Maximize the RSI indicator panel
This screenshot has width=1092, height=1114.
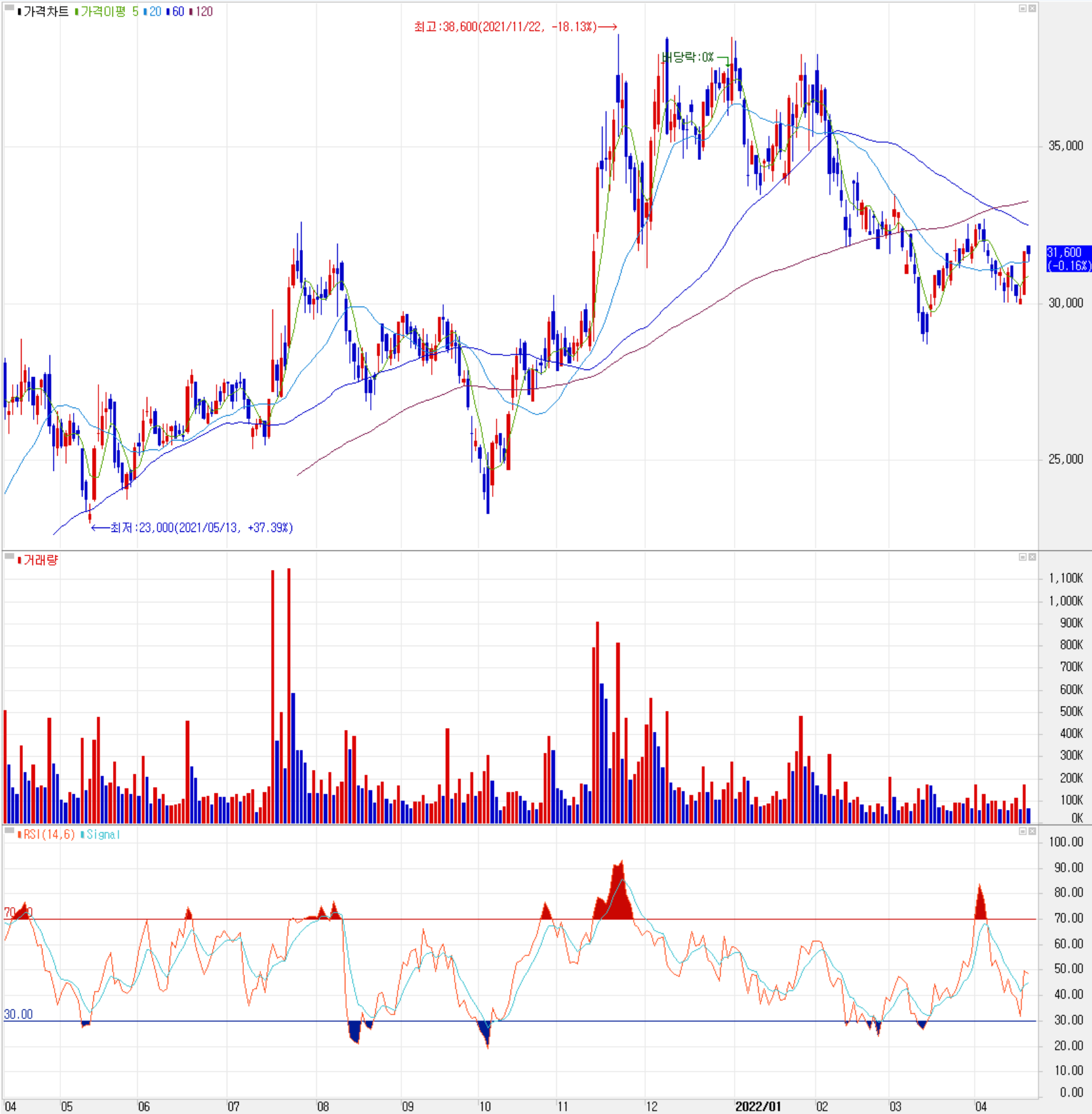(x=1023, y=831)
